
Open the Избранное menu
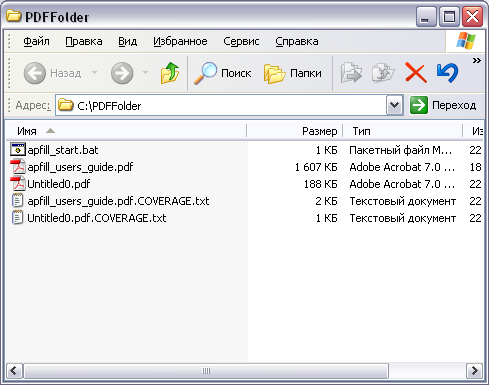click(x=180, y=41)
